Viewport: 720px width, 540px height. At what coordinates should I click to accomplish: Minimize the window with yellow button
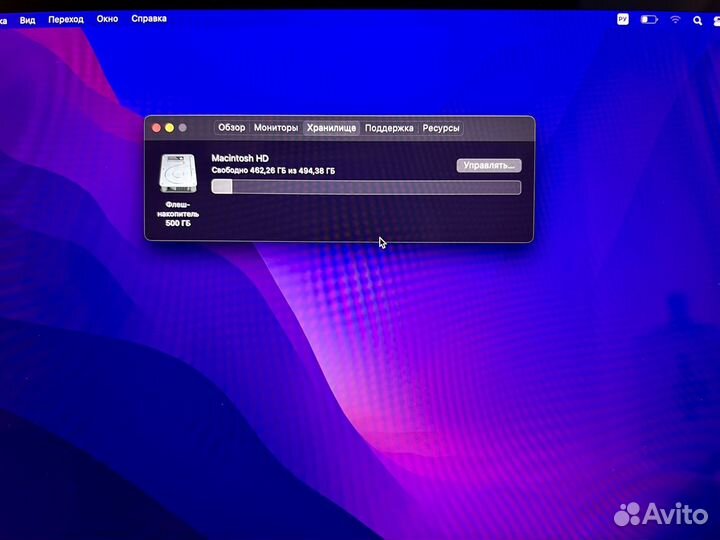pyautogui.click(x=169, y=128)
